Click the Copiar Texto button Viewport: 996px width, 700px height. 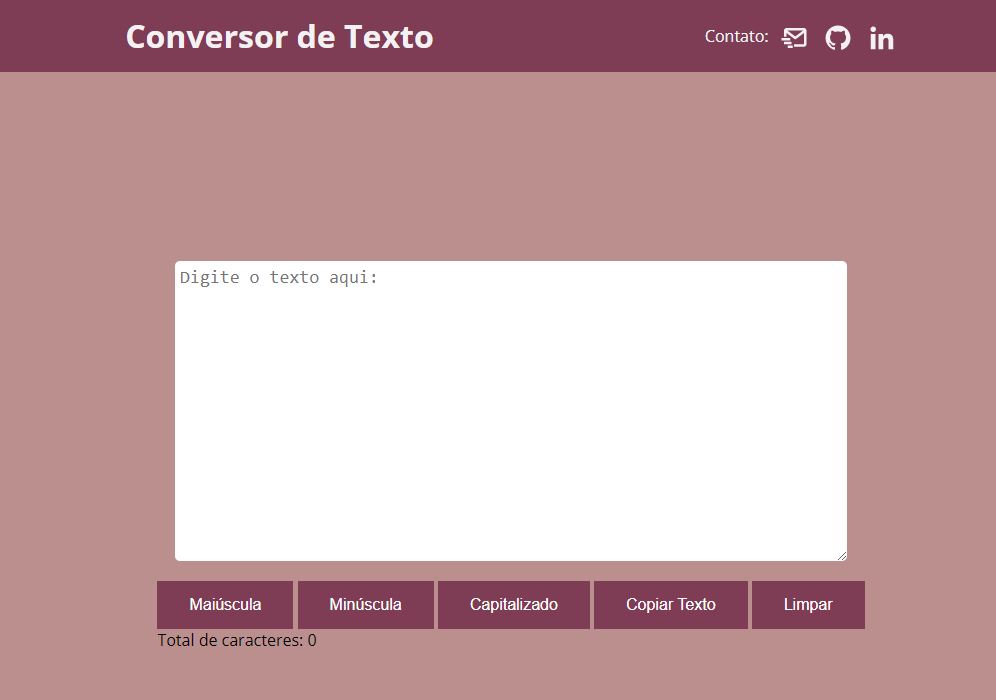point(671,605)
